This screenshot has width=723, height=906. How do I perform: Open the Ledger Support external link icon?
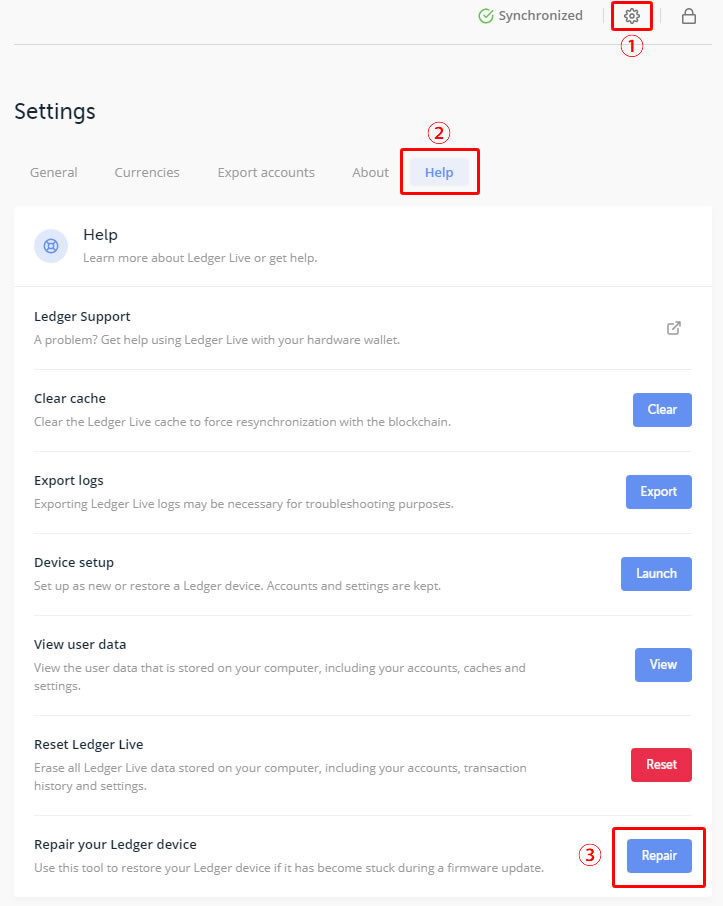673,328
